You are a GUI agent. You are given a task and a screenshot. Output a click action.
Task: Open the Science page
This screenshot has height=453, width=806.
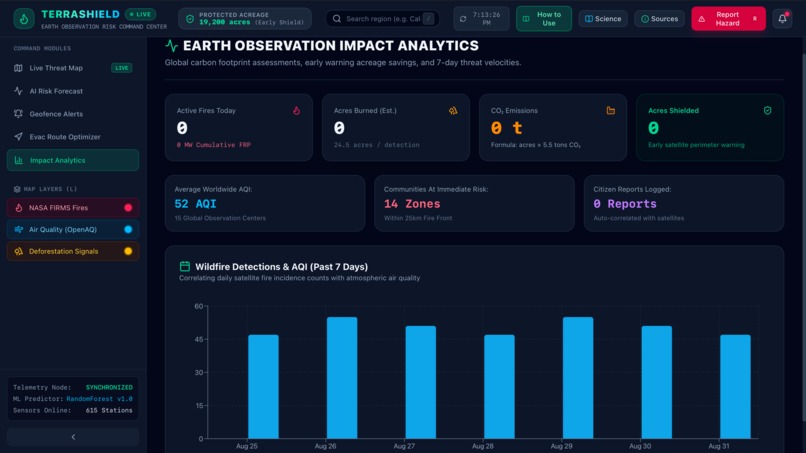point(603,19)
